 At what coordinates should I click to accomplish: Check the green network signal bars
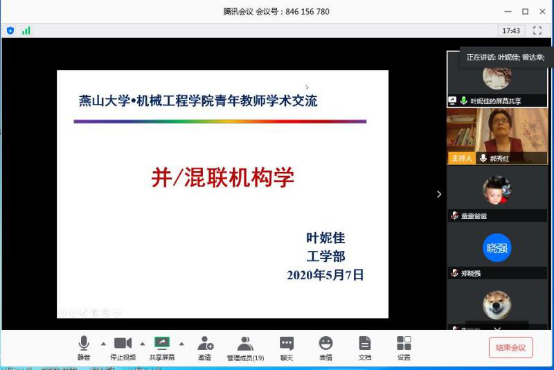pos(26,31)
